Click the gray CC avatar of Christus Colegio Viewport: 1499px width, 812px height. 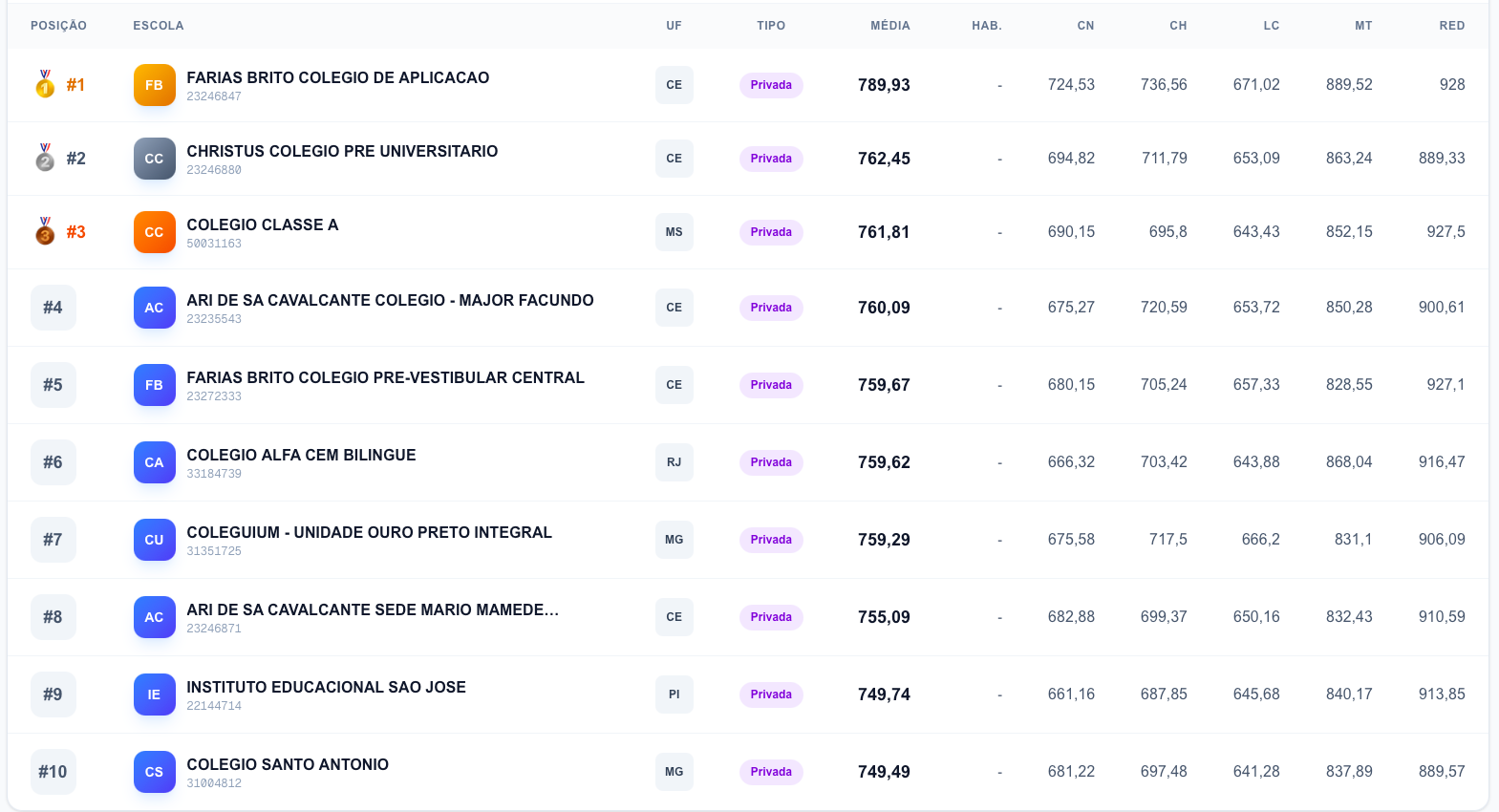coord(154,159)
